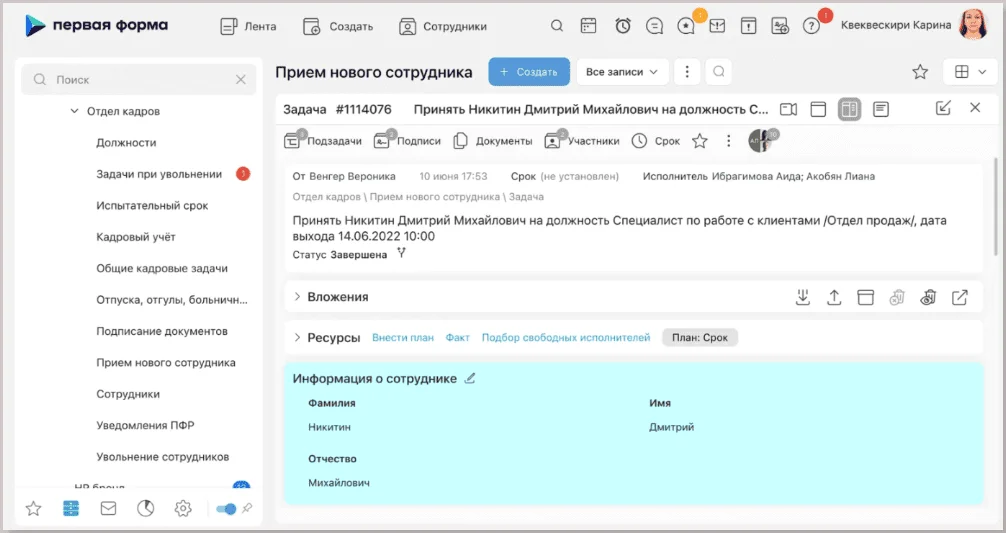Toggle the switch in sidebar footer
This screenshot has width=1006, height=533.
click(x=226, y=508)
